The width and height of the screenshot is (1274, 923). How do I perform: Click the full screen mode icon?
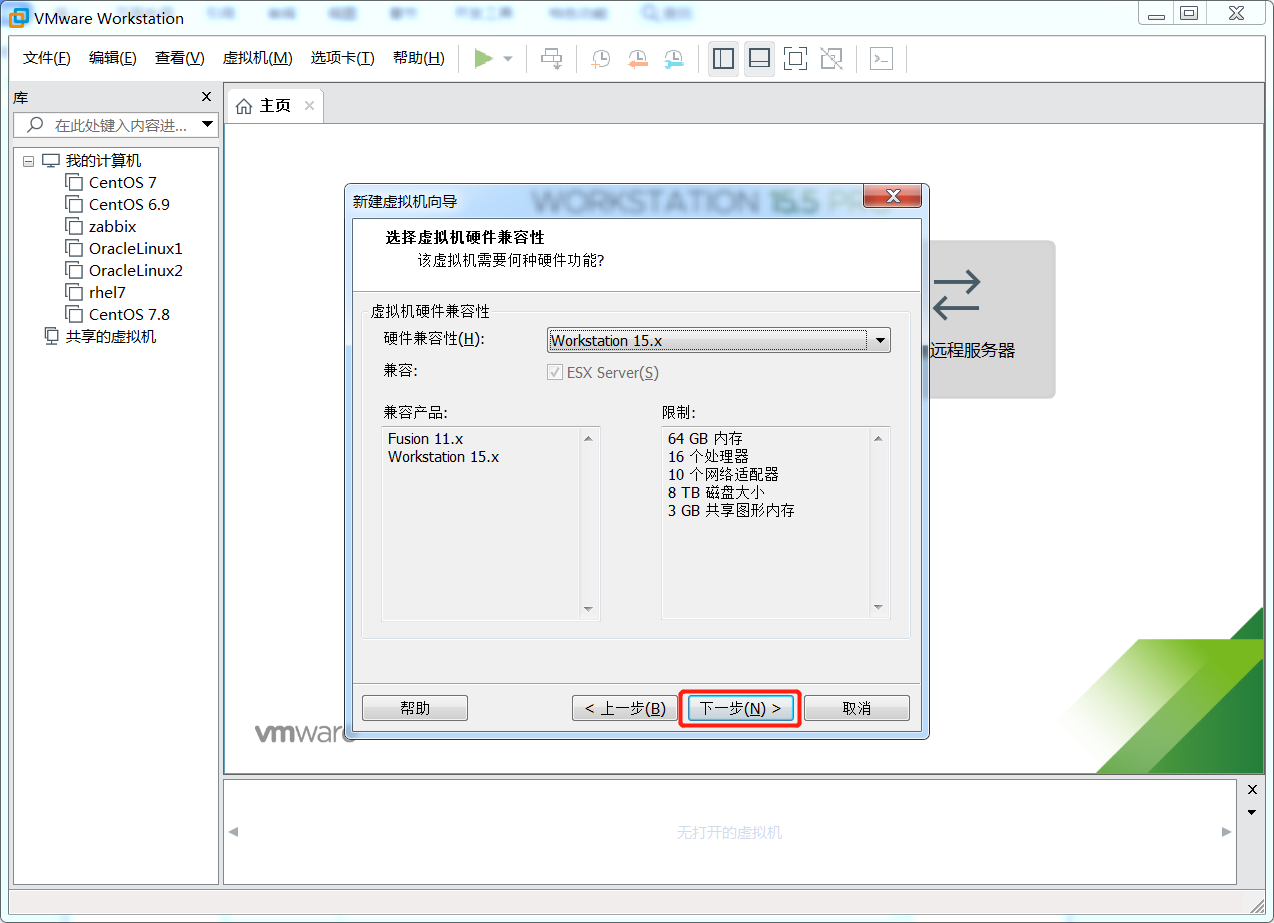795,59
